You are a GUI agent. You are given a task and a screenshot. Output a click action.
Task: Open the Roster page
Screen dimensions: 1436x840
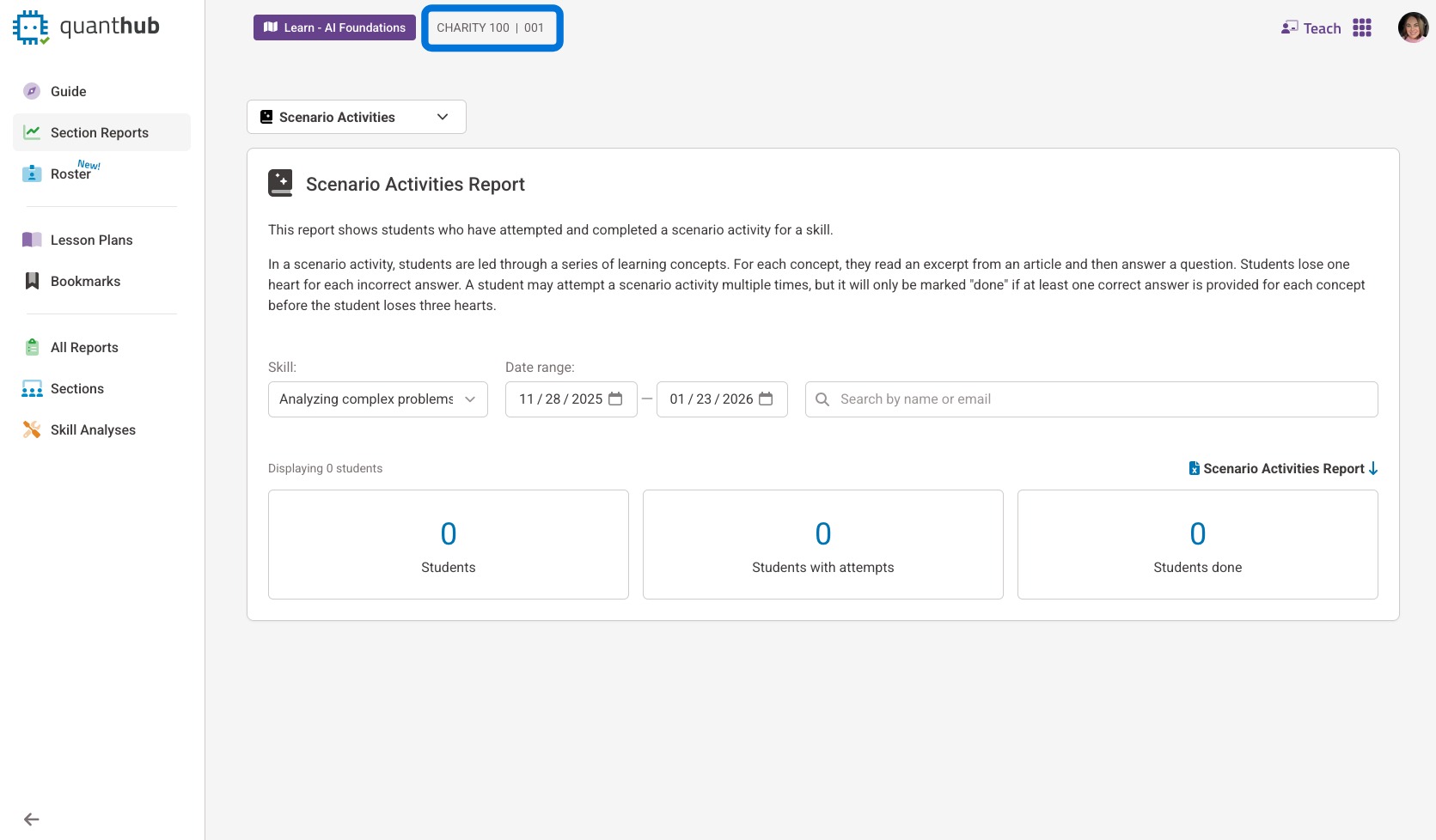tap(70, 173)
